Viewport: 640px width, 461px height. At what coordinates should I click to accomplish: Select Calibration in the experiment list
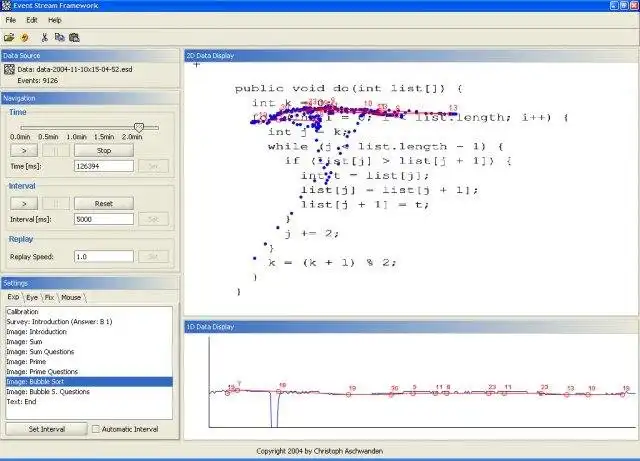point(89,312)
